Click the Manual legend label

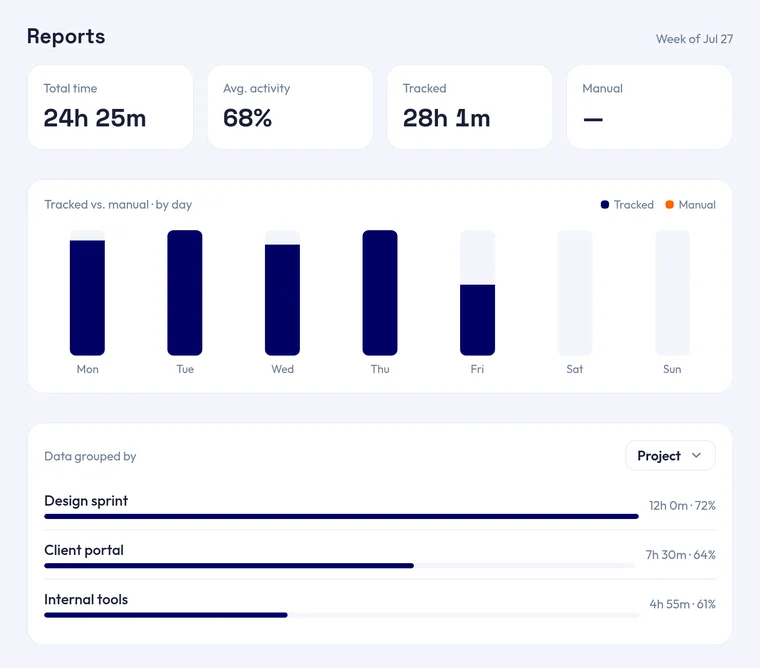click(x=697, y=205)
